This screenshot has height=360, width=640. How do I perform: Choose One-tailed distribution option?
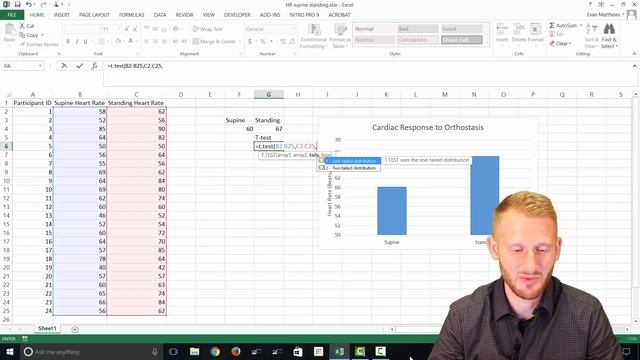tap(349, 161)
